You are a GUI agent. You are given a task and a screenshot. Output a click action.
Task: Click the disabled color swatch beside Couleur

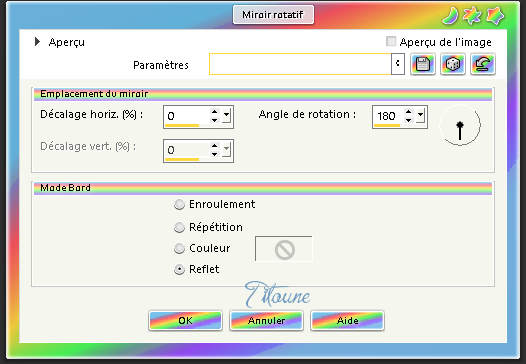tap(284, 249)
